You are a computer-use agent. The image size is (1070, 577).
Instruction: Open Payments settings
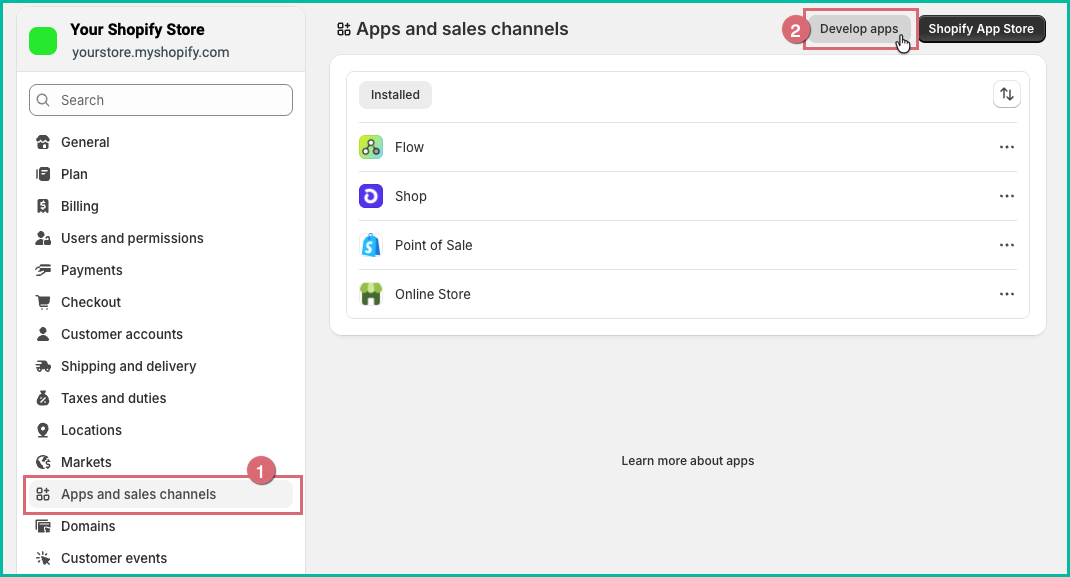160,270
